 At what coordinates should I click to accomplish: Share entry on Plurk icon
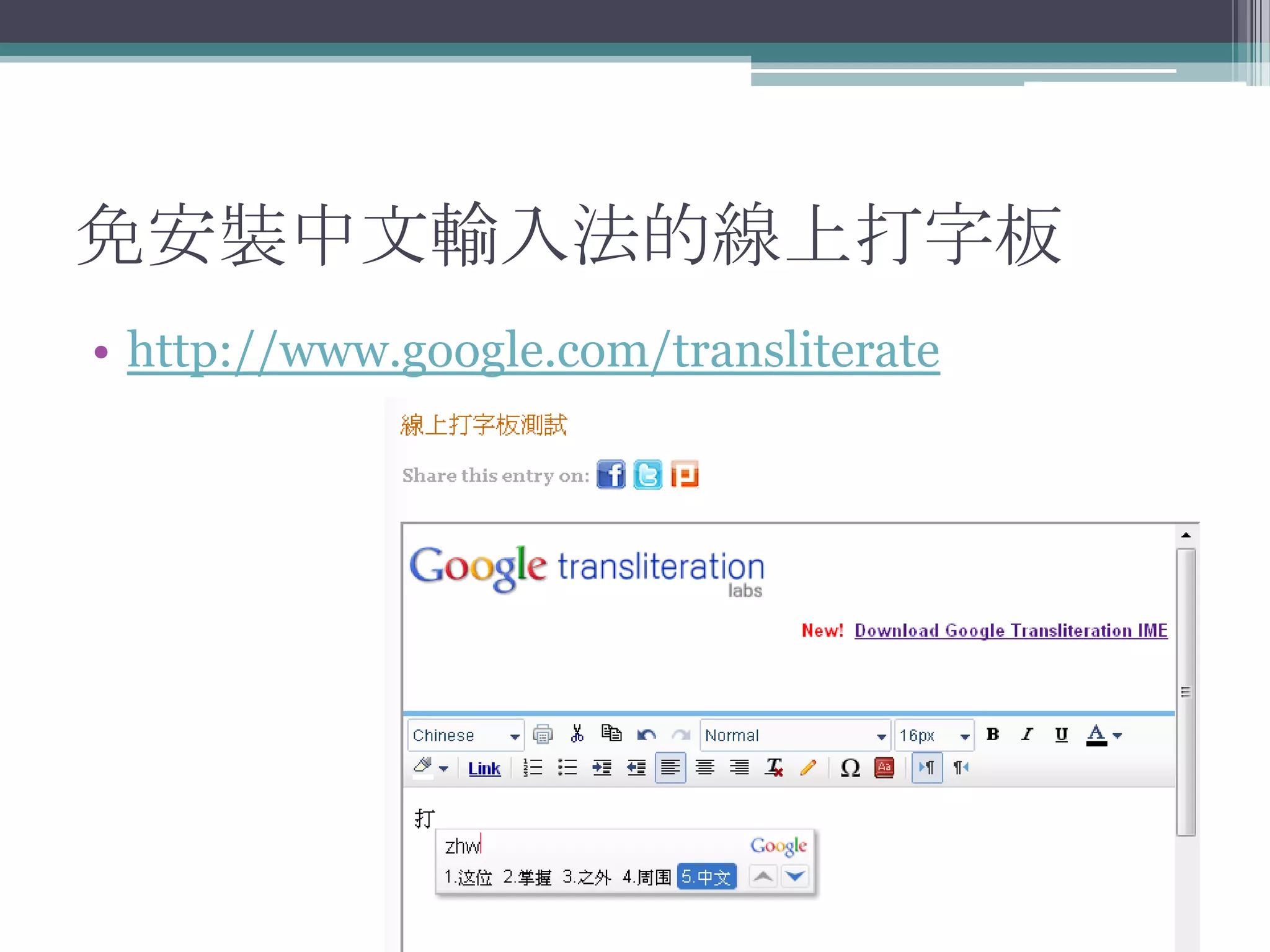pyautogui.click(x=685, y=475)
